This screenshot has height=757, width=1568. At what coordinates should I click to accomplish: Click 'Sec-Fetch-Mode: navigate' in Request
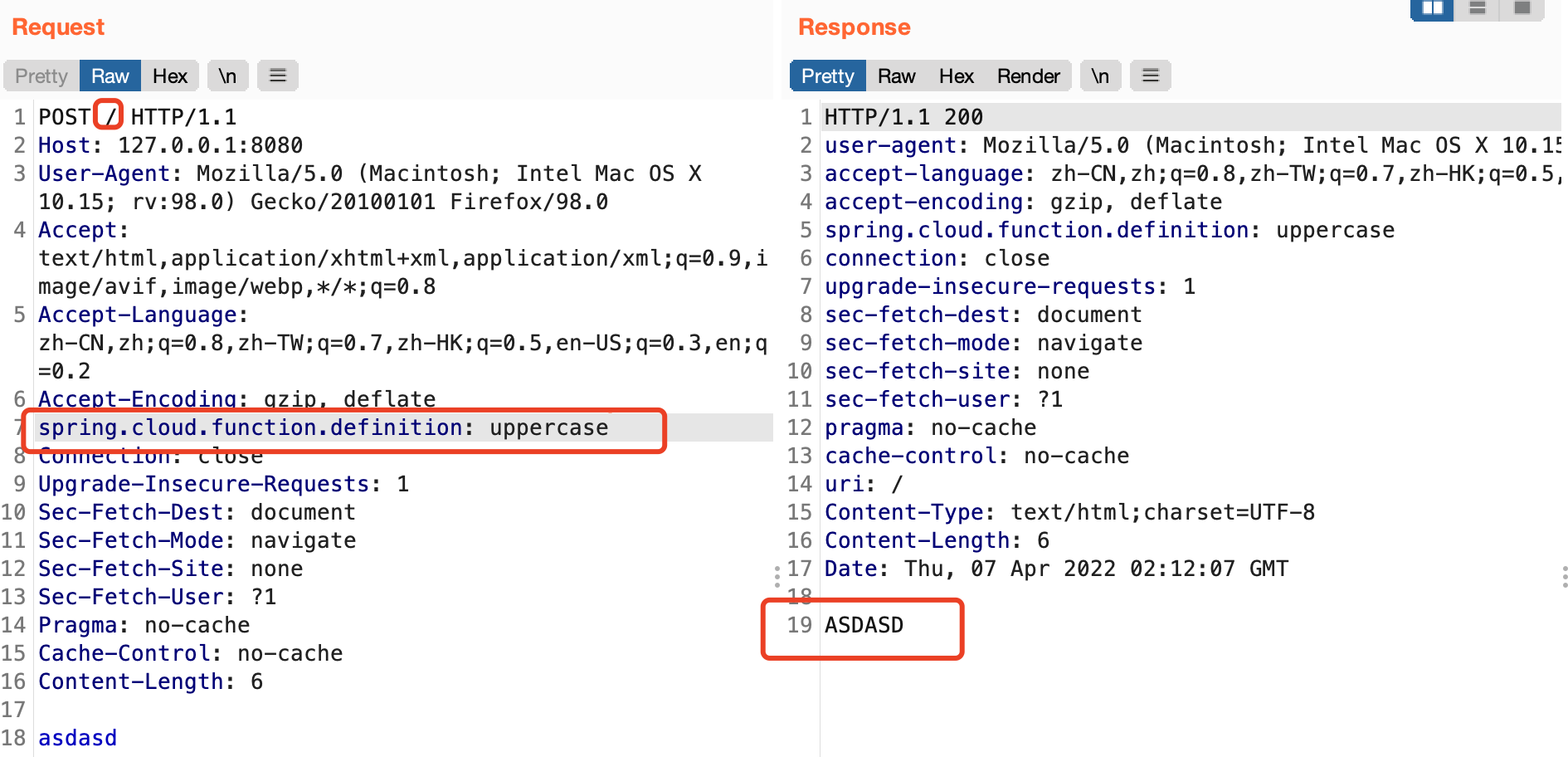pyautogui.click(x=197, y=540)
